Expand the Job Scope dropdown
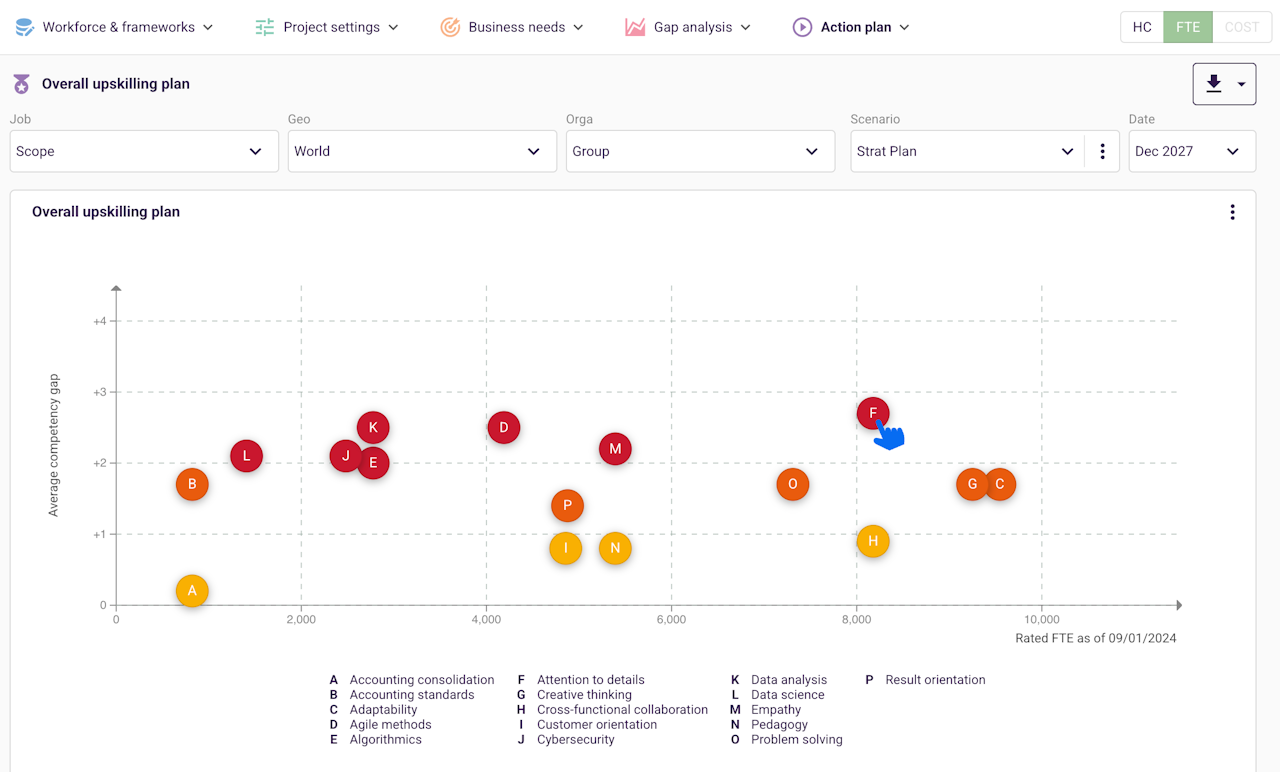 (144, 152)
